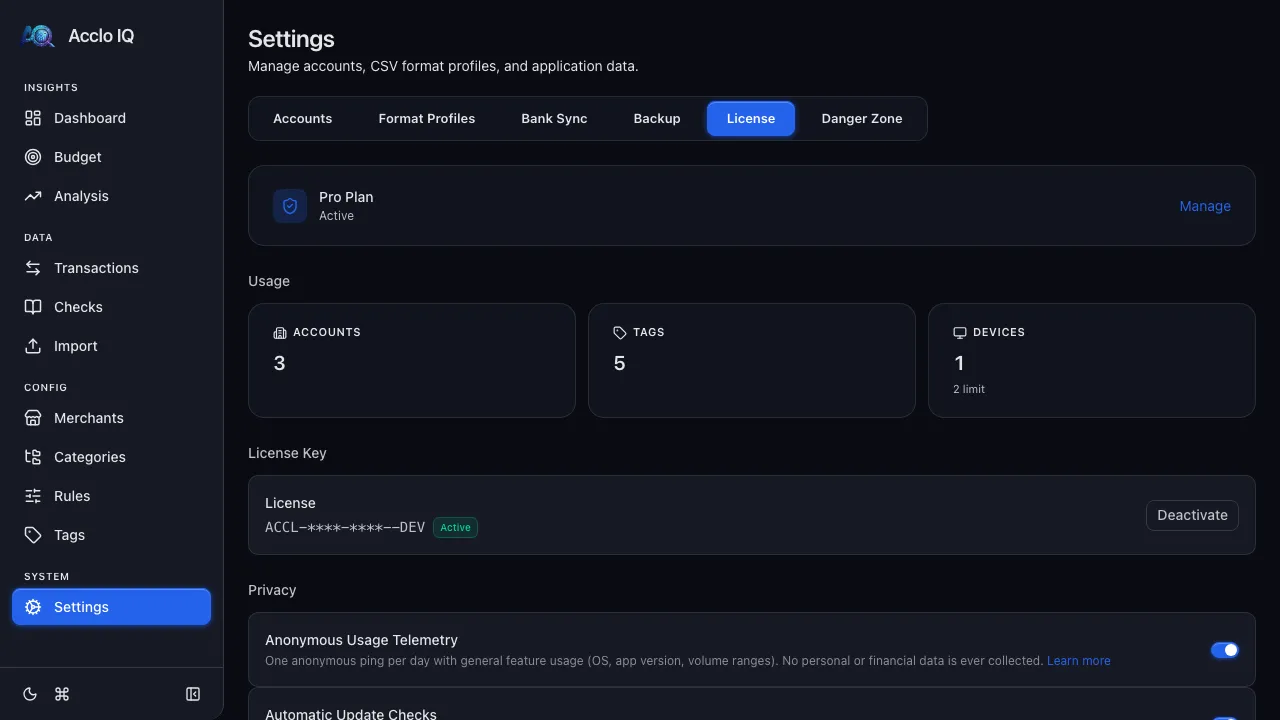Open Dashboard from the sidebar
This screenshot has height=720, width=1280.
click(x=111, y=118)
